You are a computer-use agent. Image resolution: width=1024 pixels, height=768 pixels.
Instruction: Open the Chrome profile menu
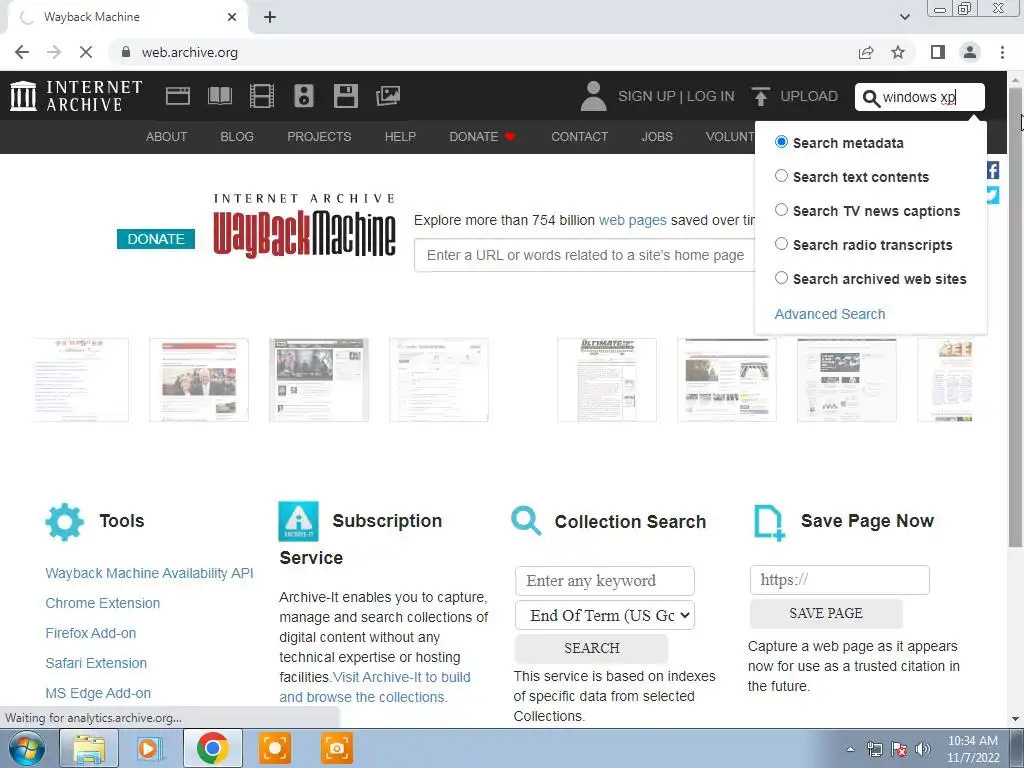tap(970, 52)
